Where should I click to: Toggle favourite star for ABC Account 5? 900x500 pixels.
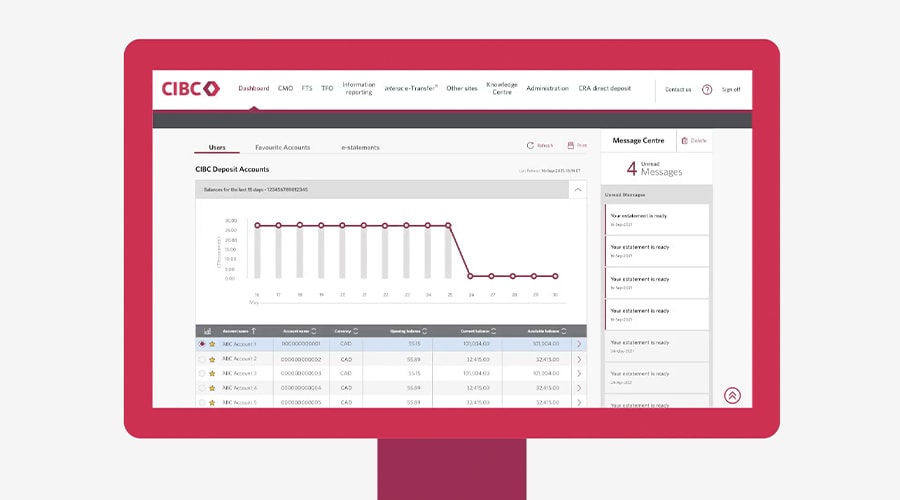pos(212,402)
